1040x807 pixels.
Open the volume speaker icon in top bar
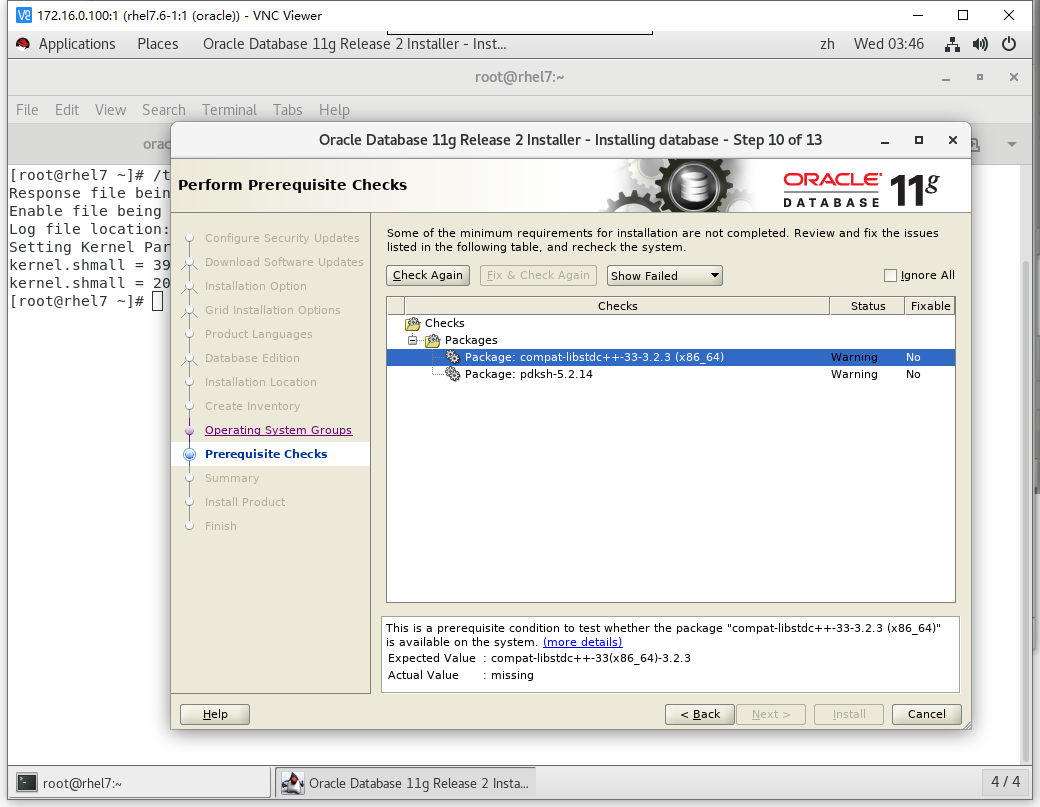[980, 44]
